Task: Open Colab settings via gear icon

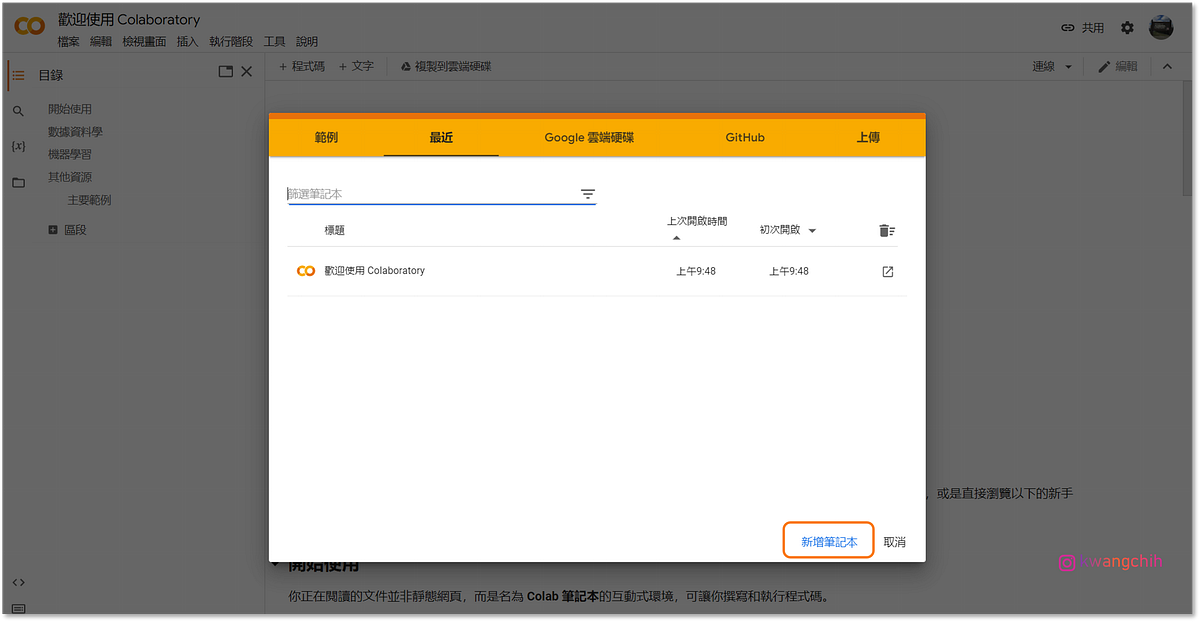Action: 1127,27
